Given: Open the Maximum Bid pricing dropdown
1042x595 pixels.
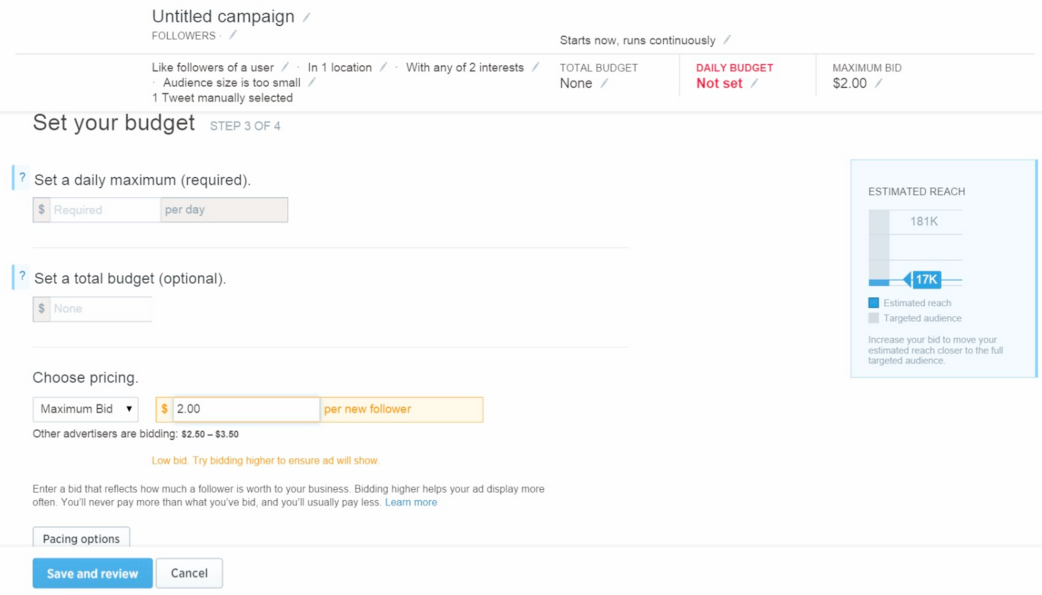Looking at the screenshot, I should pyautogui.click(x=86, y=409).
